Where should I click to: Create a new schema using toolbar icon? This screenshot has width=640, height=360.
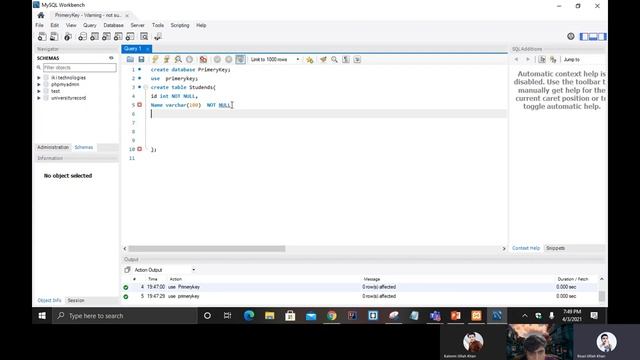(82, 37)
